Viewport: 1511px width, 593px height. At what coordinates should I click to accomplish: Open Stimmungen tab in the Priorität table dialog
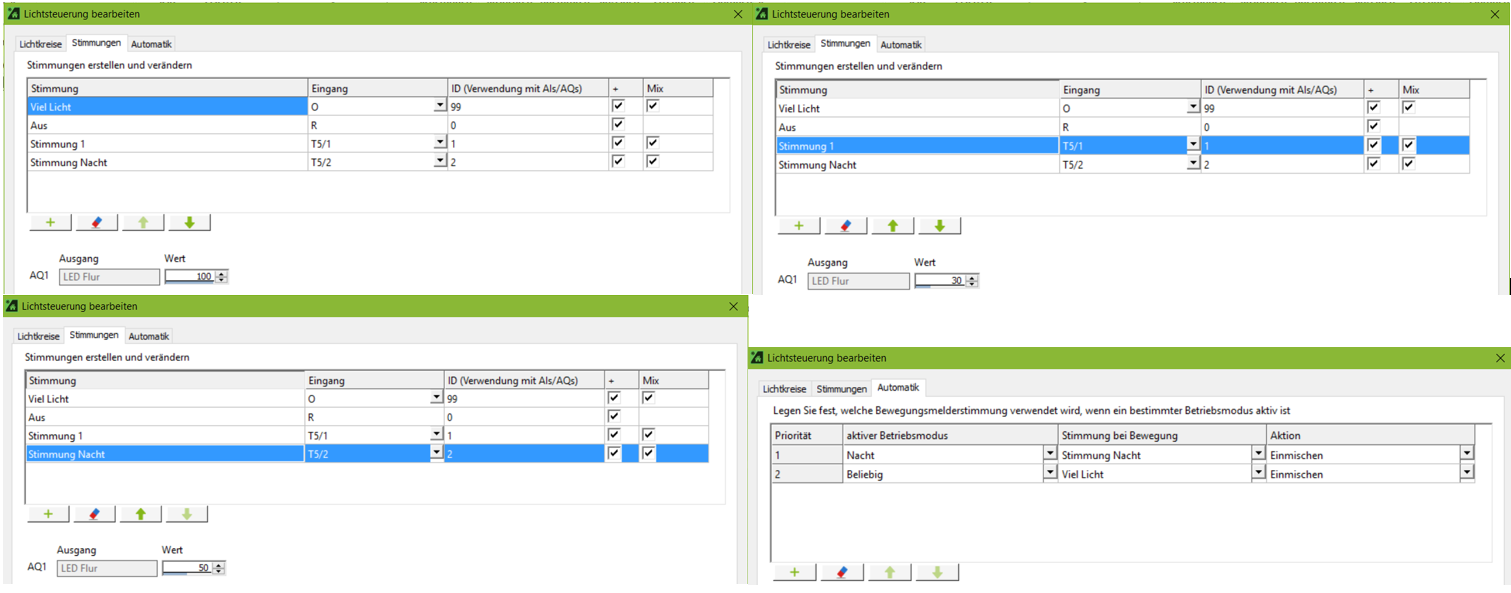pos(841,389)
